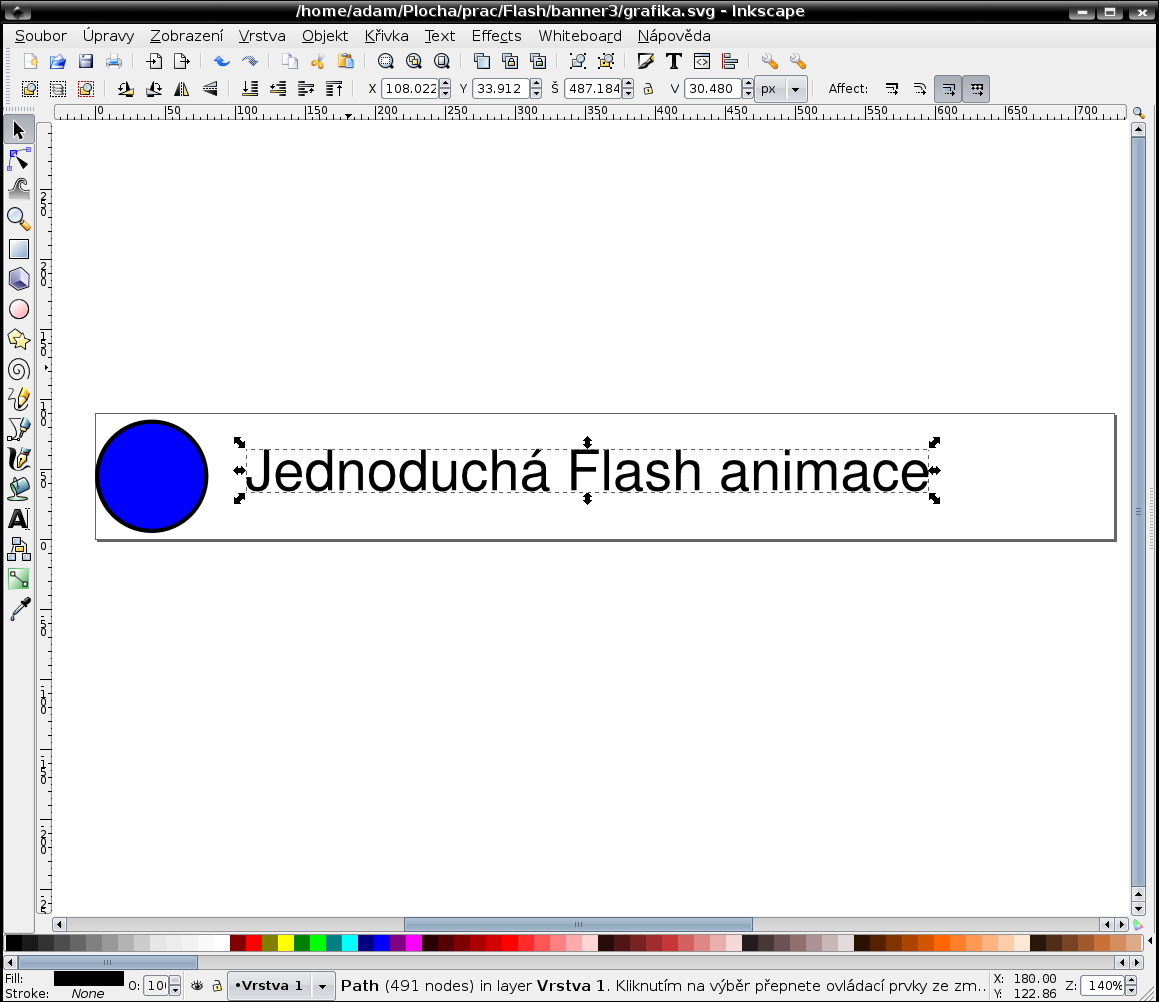Toggle width/height lock ratio icon
The height and width of the screenshot is (1002, 1159).
(648, 89)
